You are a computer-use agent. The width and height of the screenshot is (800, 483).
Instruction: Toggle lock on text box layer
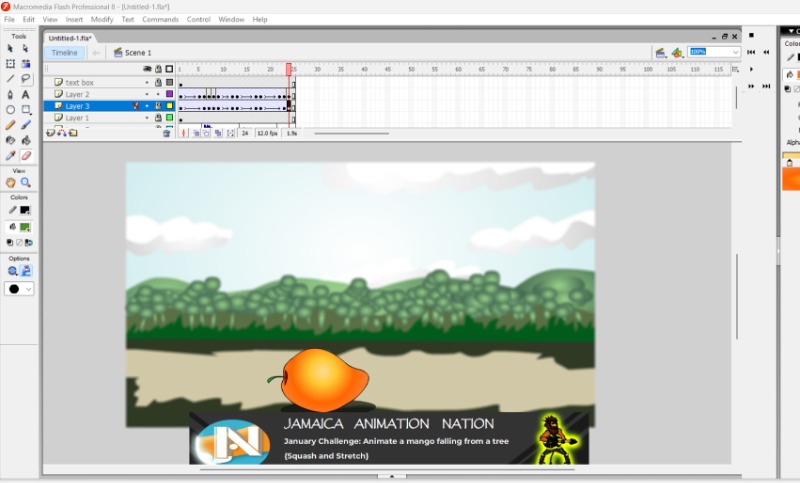(x=158, y=82)
